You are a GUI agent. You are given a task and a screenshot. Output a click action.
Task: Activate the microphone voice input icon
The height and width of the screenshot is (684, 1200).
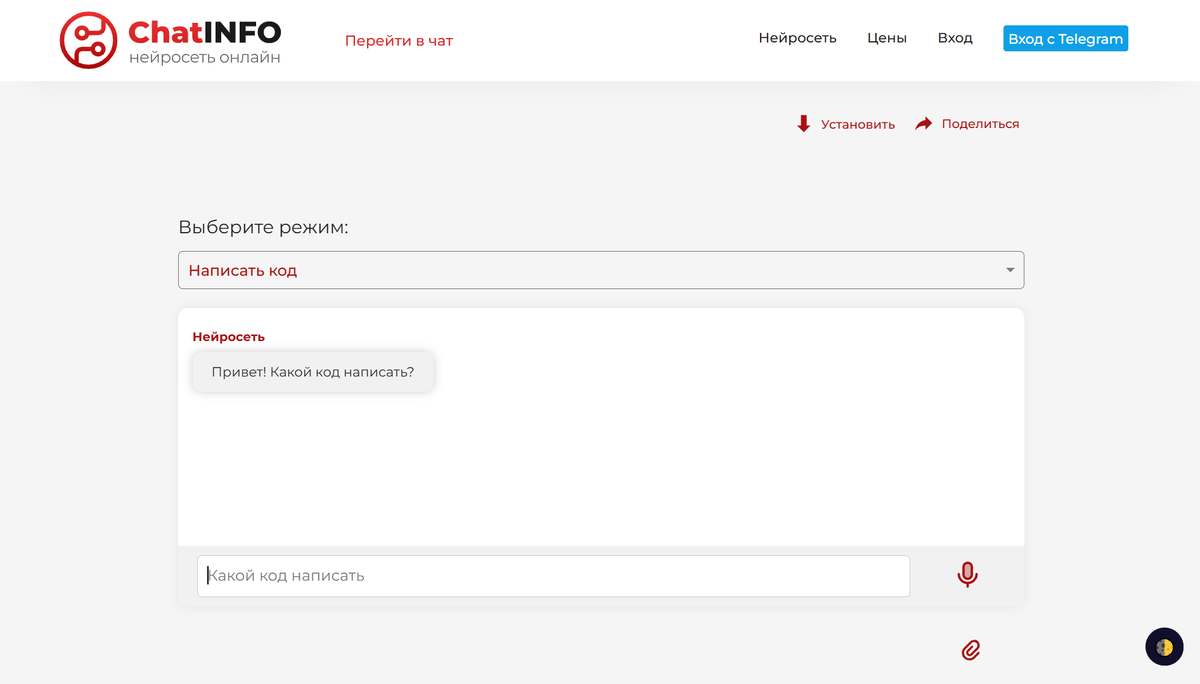point(966,575)
